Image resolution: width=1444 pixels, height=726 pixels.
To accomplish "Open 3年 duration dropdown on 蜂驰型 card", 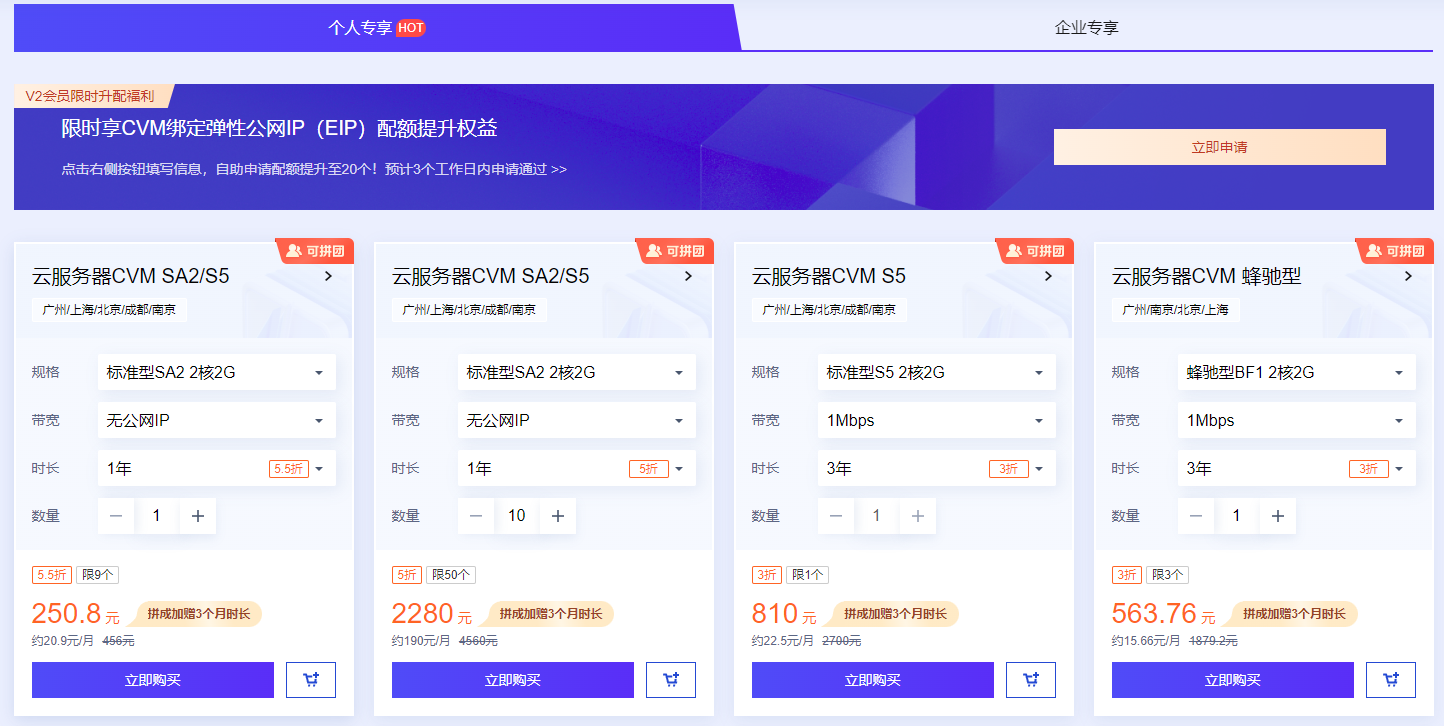I will pyautogui.click(x=1297, y=468).
